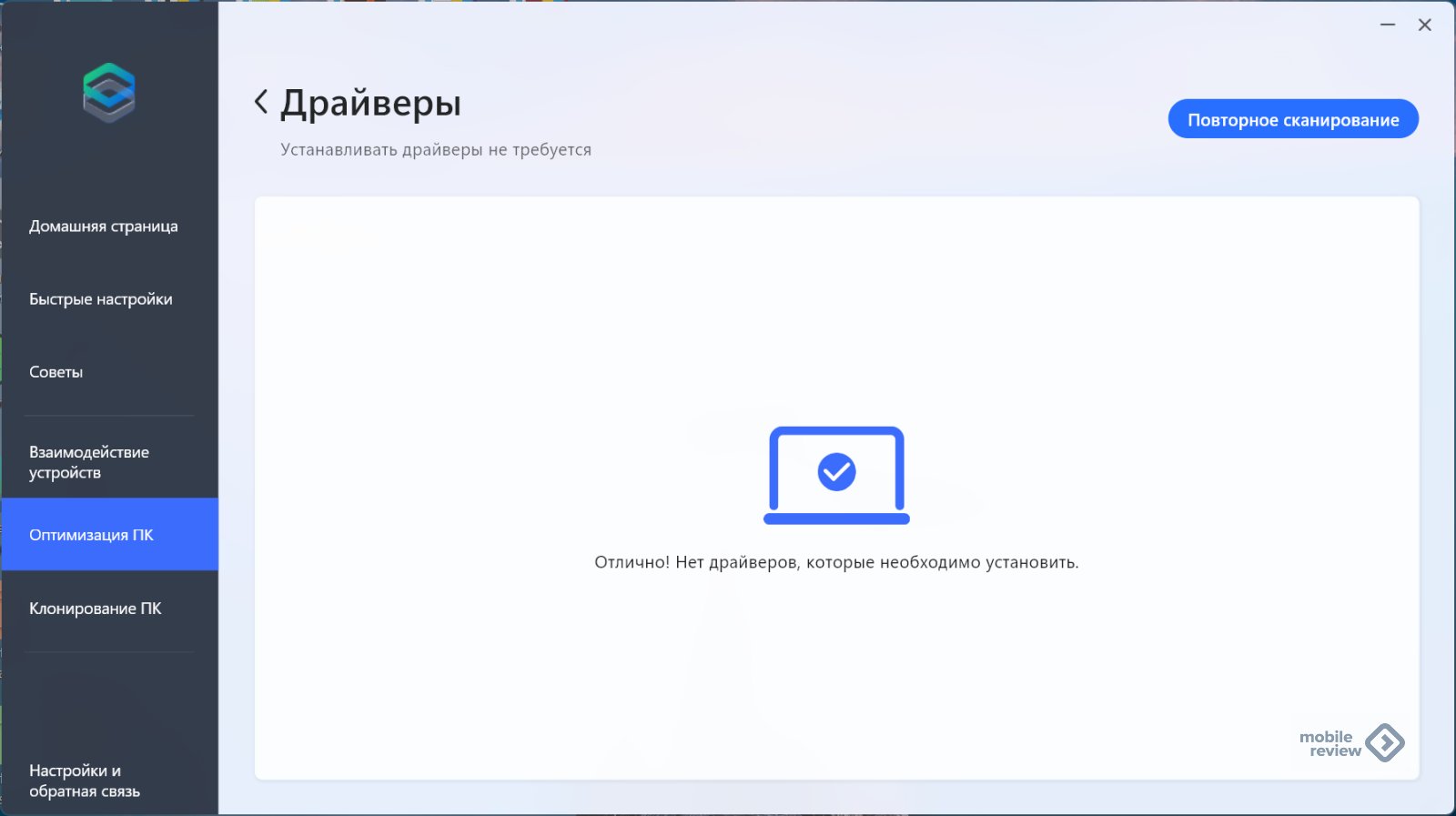
Task: Open Настройки и обратная связь
Action: pyautogui.click(x=85, y=781)
